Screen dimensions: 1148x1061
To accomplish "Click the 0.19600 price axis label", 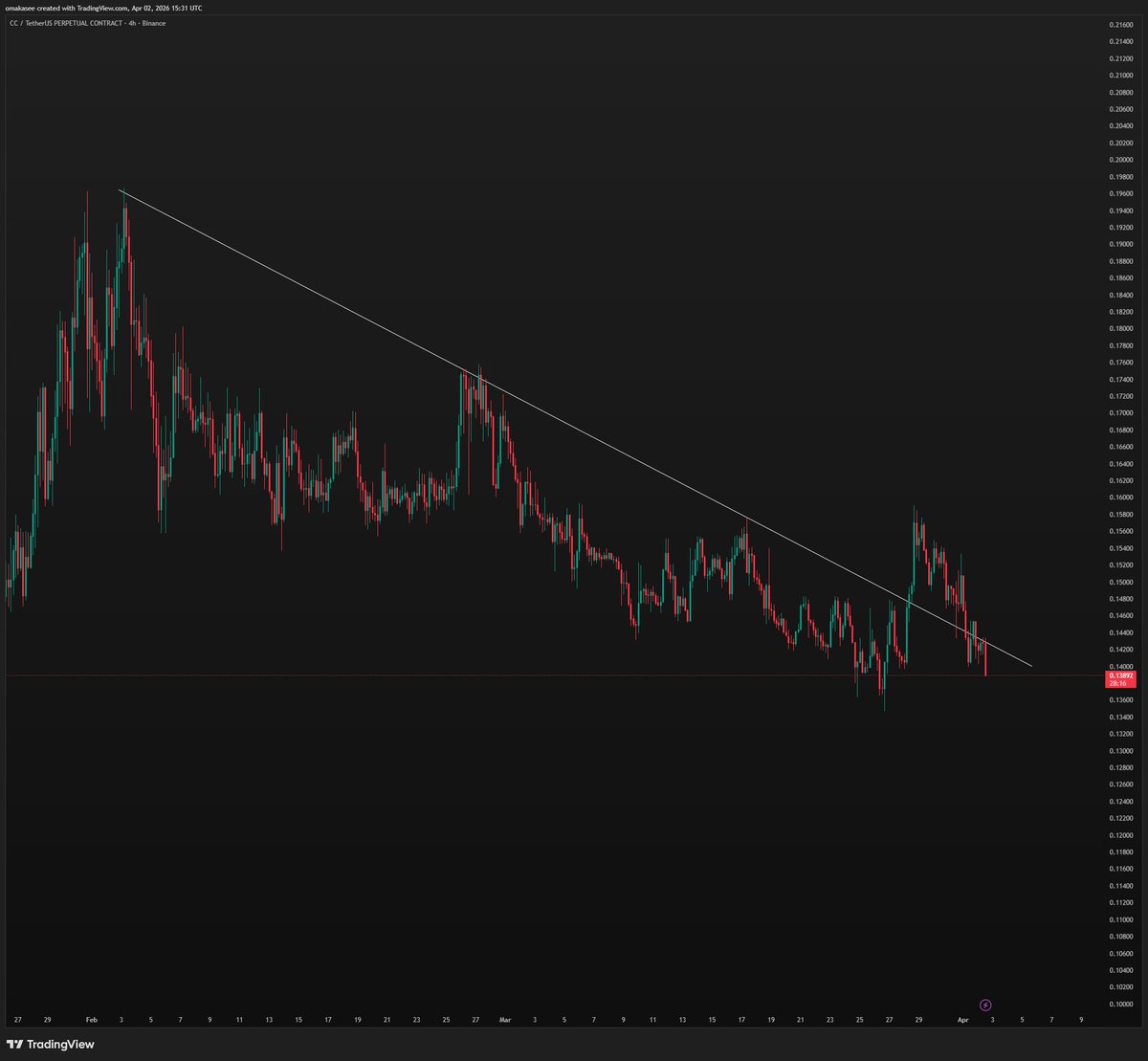I will tap(1121, 193).
